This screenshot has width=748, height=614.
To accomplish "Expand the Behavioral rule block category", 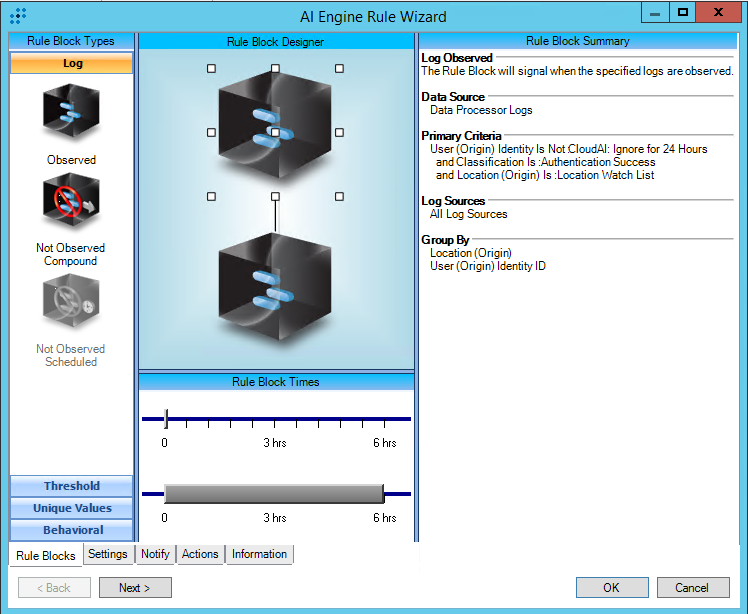I will 71,530.
